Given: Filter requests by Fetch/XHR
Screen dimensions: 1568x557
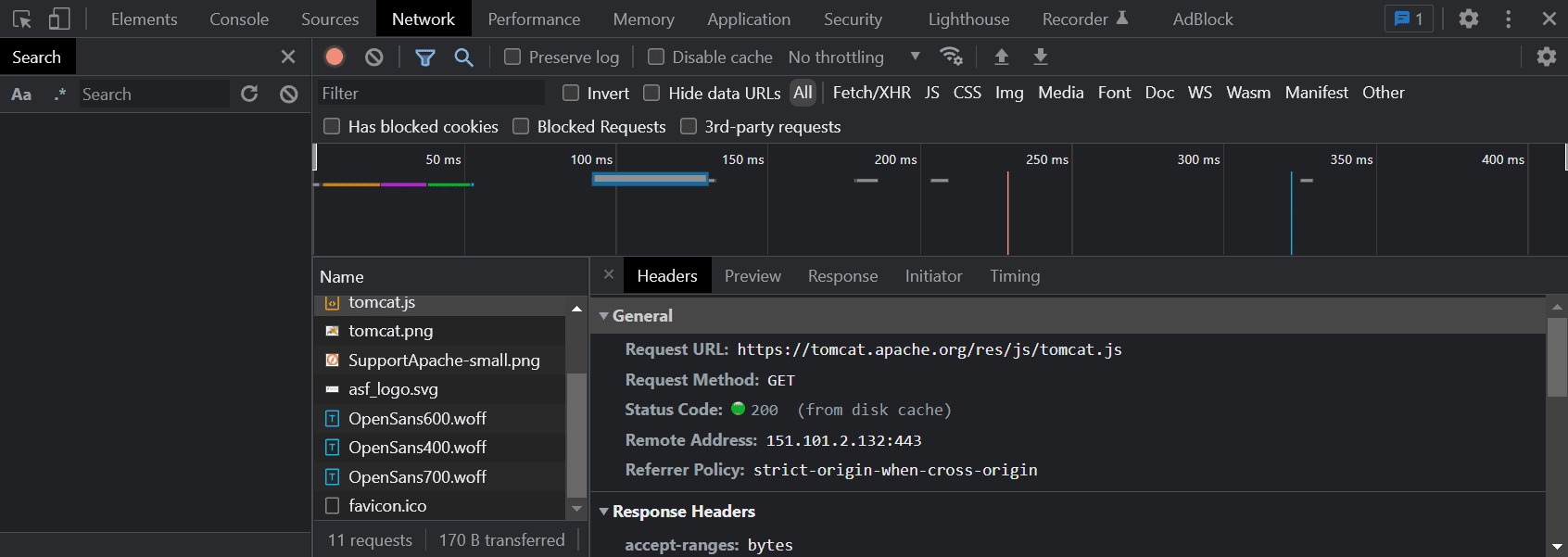Looking at the screenshot, I should (871, 93).
